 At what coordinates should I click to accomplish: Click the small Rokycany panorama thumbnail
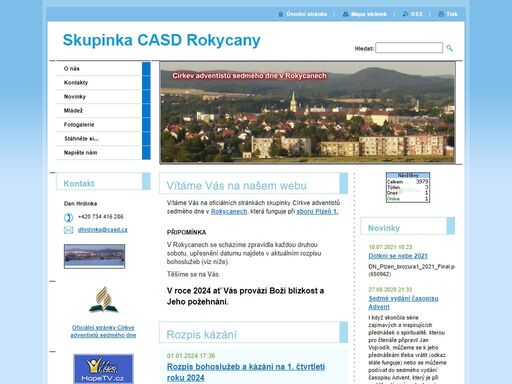94,256
